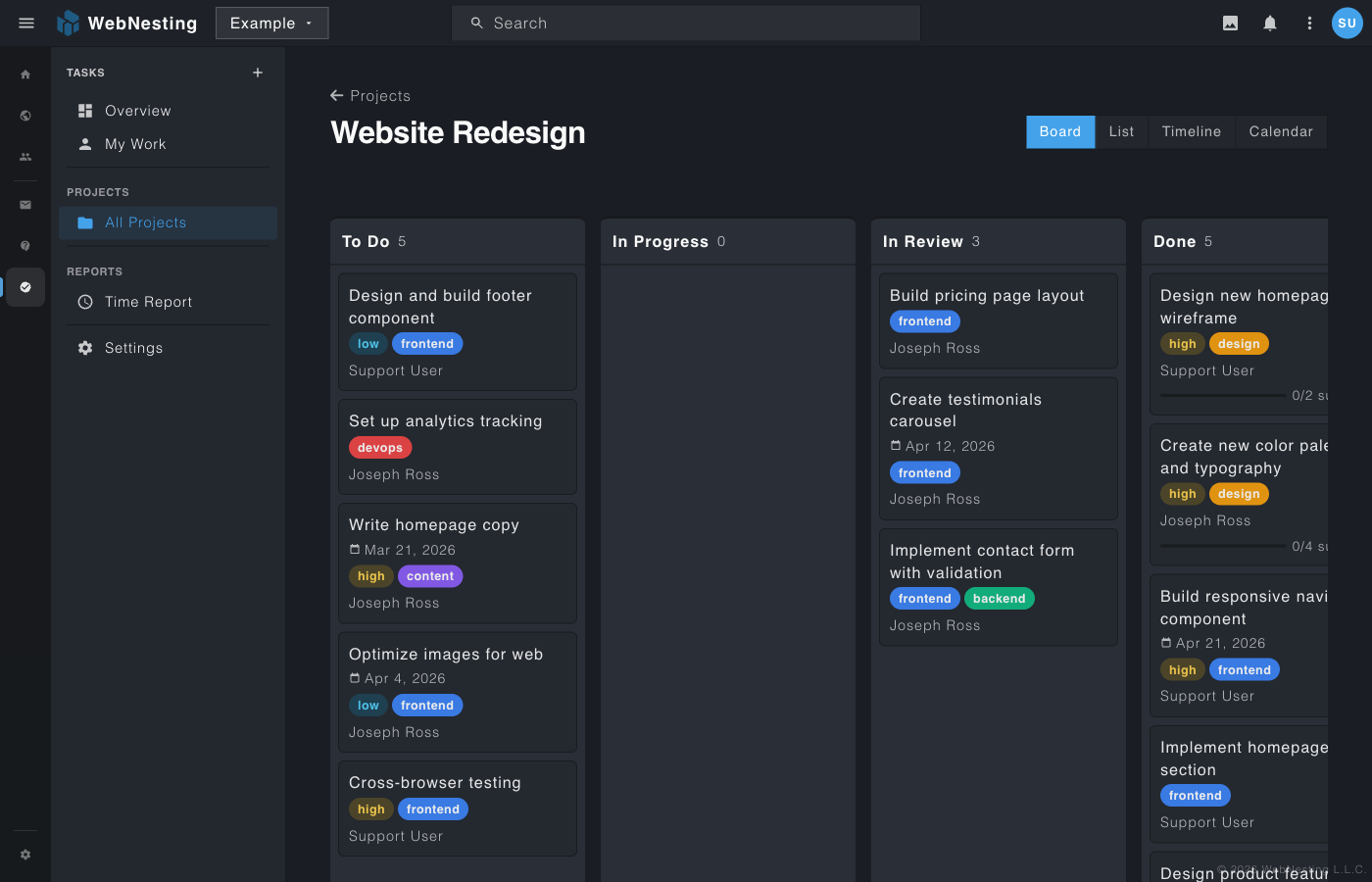Click the subtasks progress bar on the wireframe card
Image resolution: width=1372 pixels, height=882 pixels.
point(1222,395)
